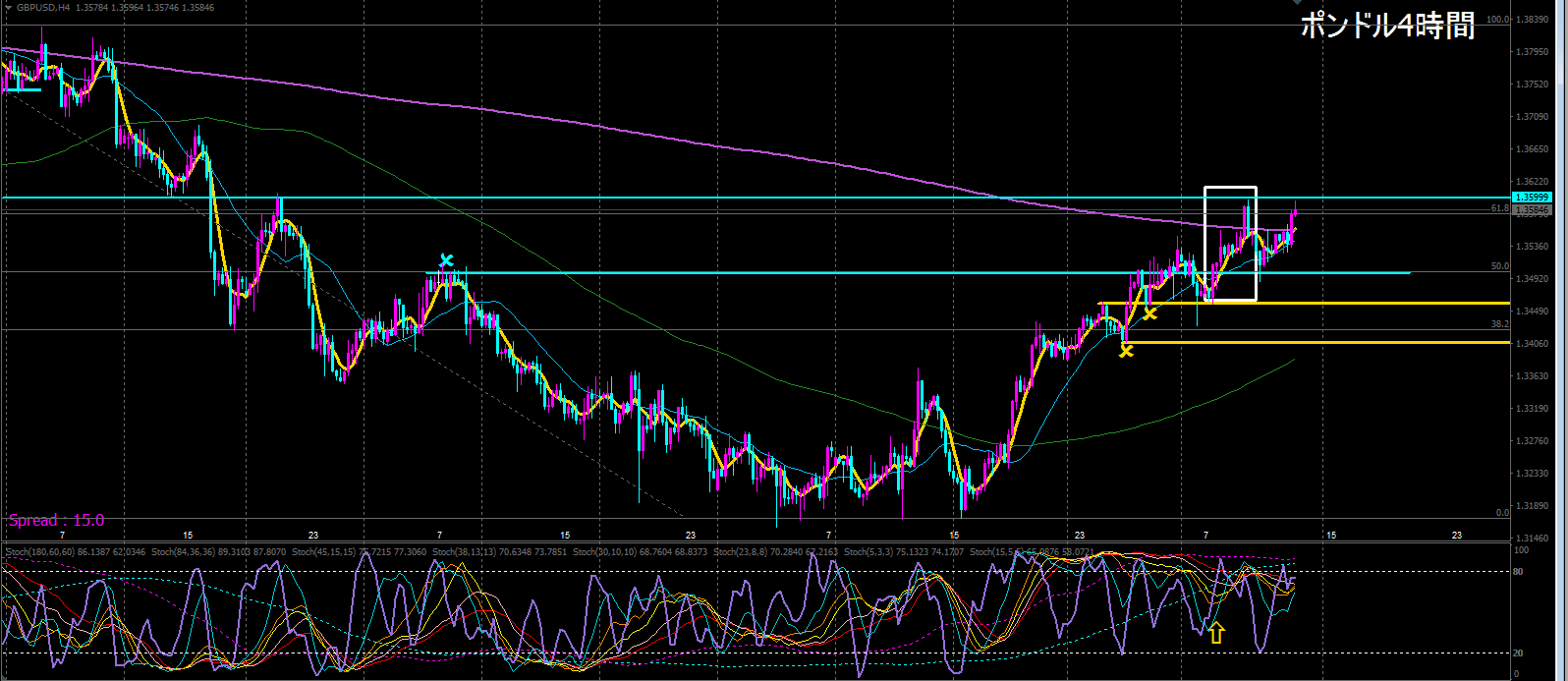Click 1.35360 on the price axis
1568x681 pixels.
[1534, 247]
